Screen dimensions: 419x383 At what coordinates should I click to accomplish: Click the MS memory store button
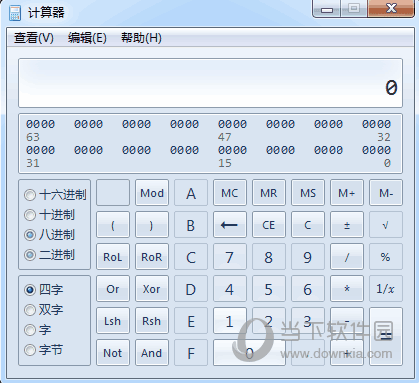pyautogui.click(x=308, y=193)
